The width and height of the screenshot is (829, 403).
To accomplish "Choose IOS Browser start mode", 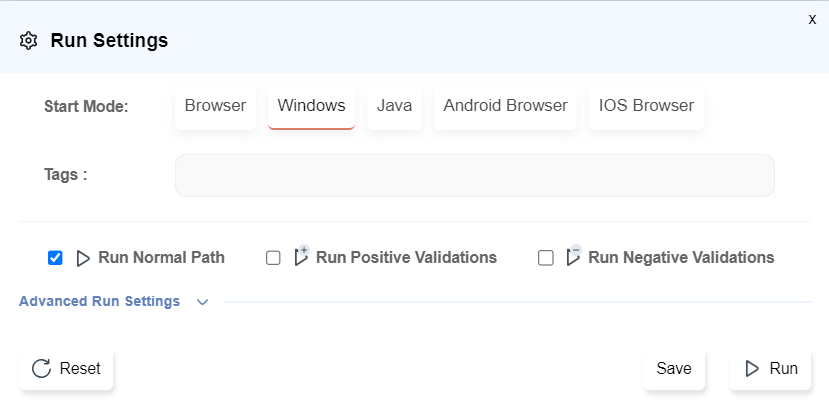I will pyautogui.click(x=646, y=106).
